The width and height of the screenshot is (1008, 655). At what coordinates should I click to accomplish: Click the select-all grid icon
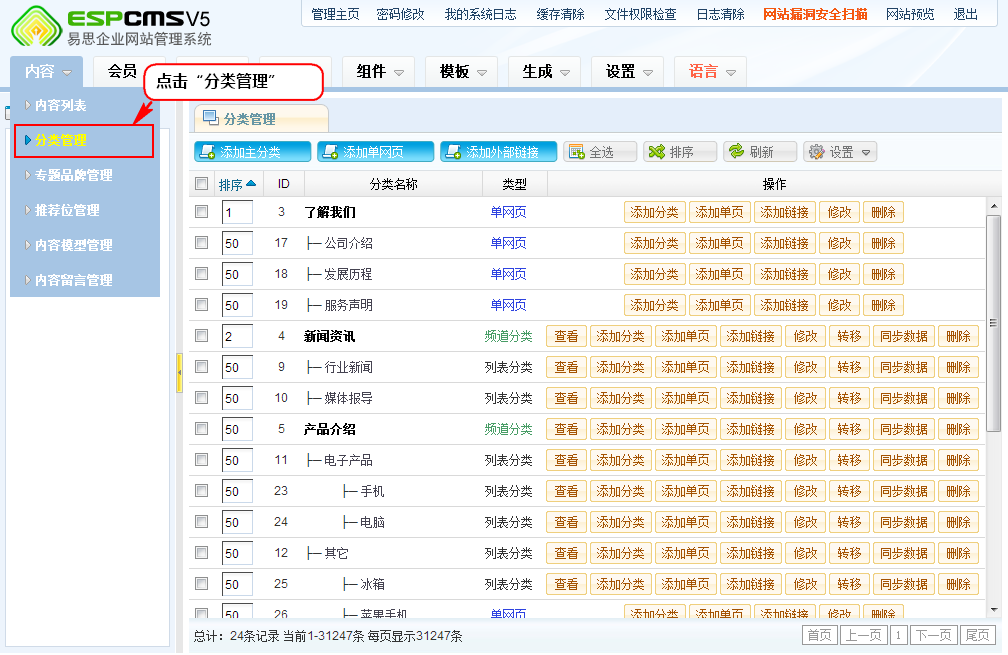[577, 152]
